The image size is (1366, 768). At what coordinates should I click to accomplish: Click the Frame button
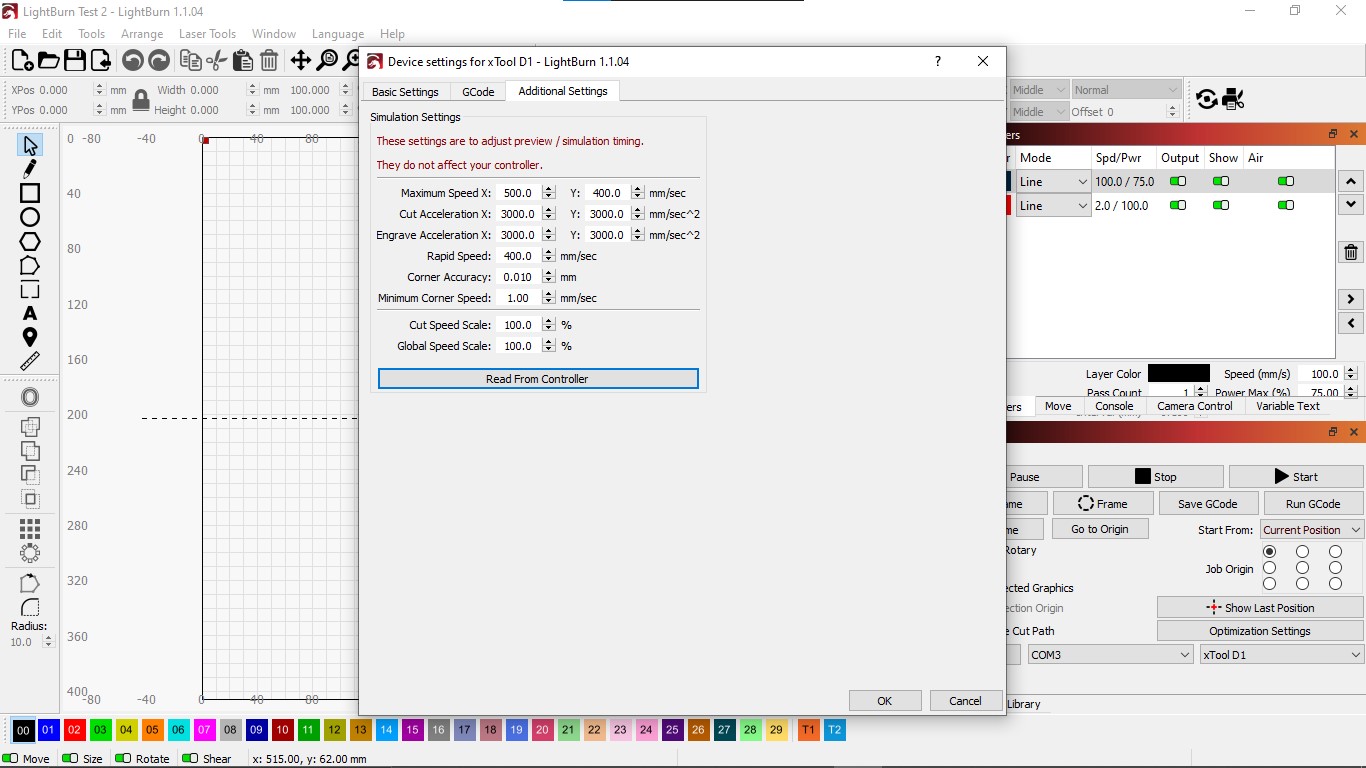click(1101, 504)
